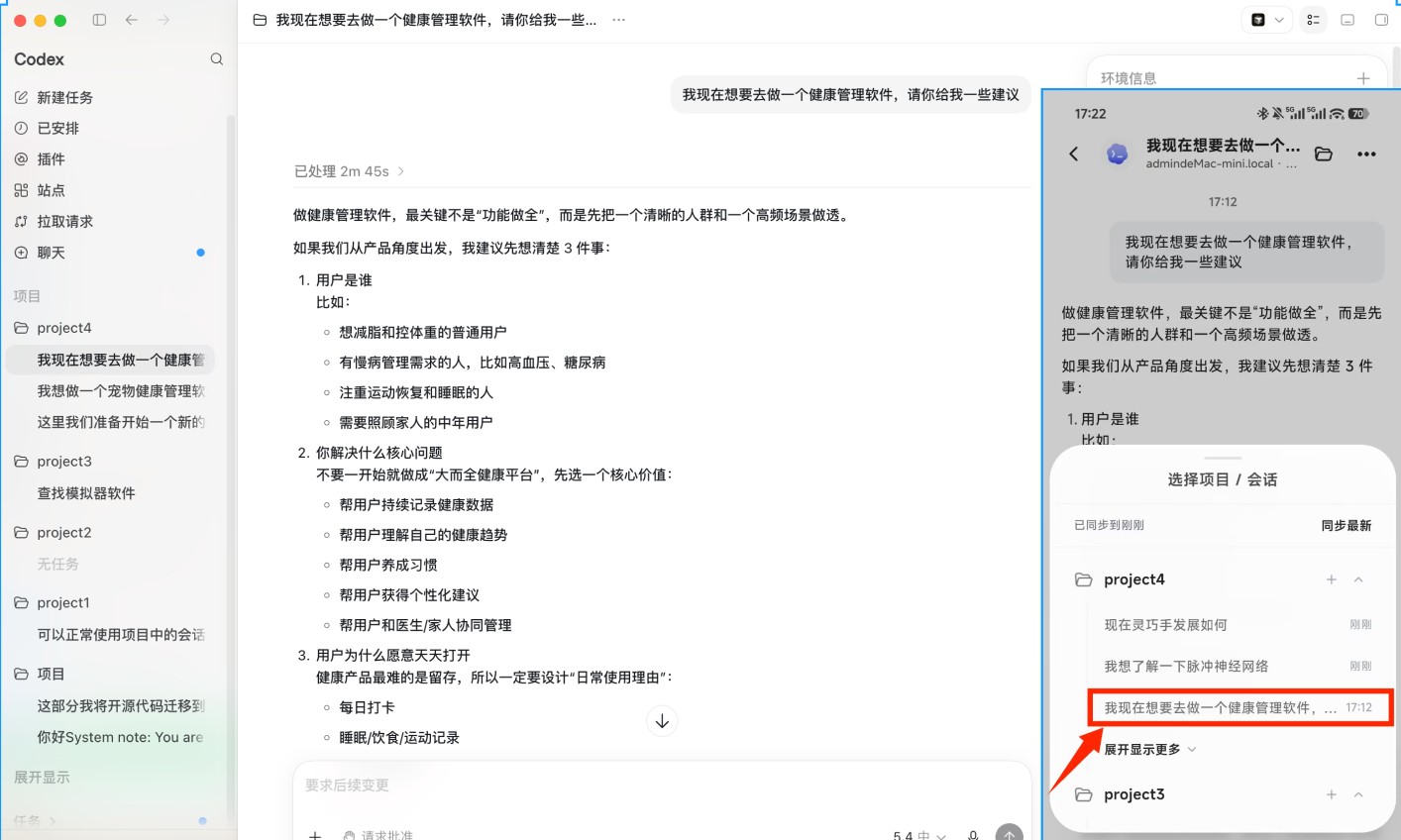Create a new task via 新建任务

tap(54, 97)
